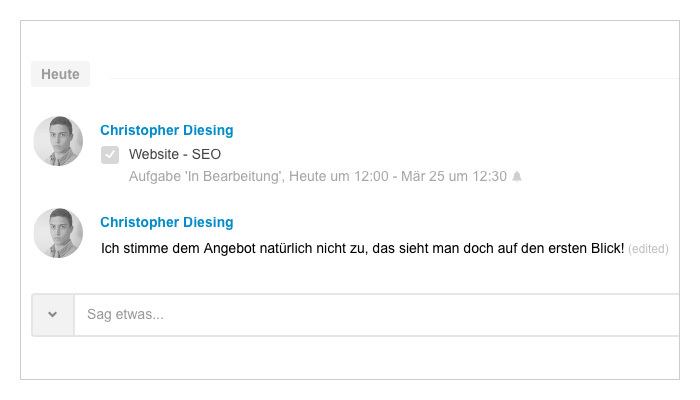
Task: Open the avatar beside the Angebot message
Action: point(58,233)
